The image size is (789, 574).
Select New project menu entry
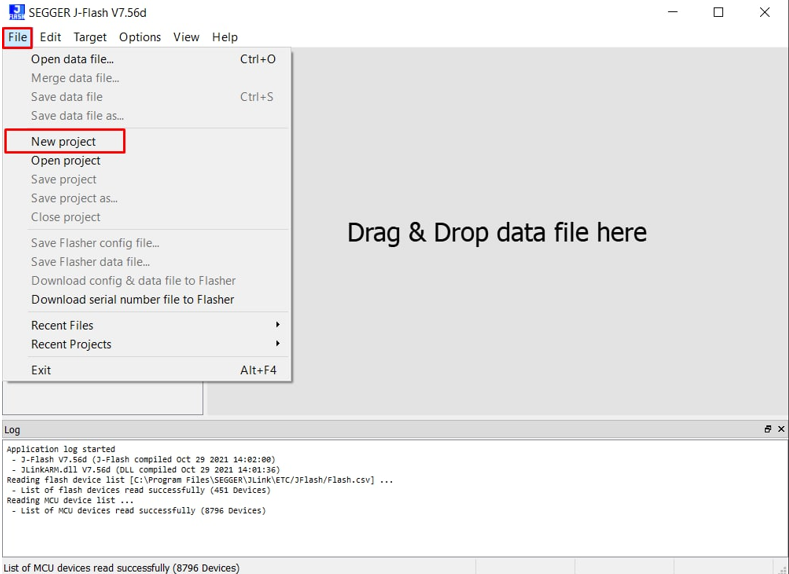[147, 142]
